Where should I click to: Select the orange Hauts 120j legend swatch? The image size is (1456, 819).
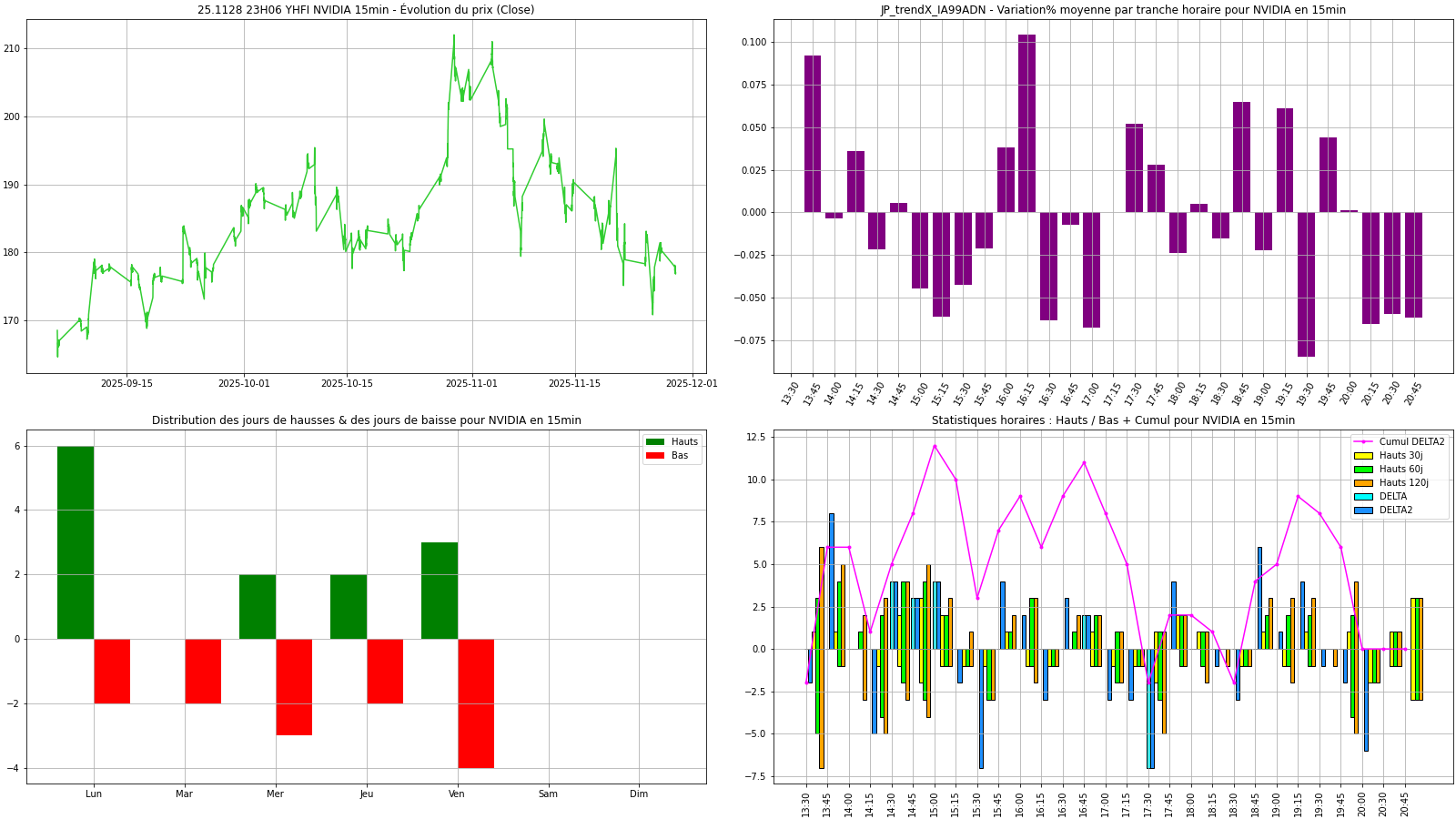pos(1363,483)
